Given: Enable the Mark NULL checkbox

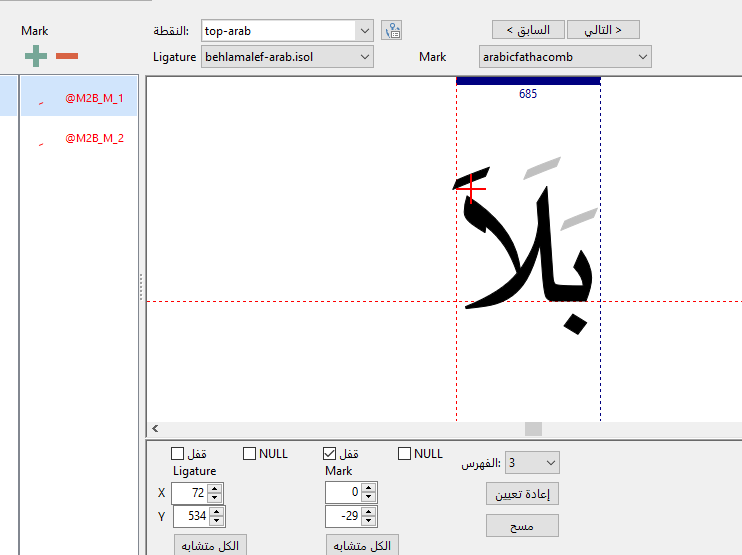Looking at the screenshot, I should coord(404,454).
